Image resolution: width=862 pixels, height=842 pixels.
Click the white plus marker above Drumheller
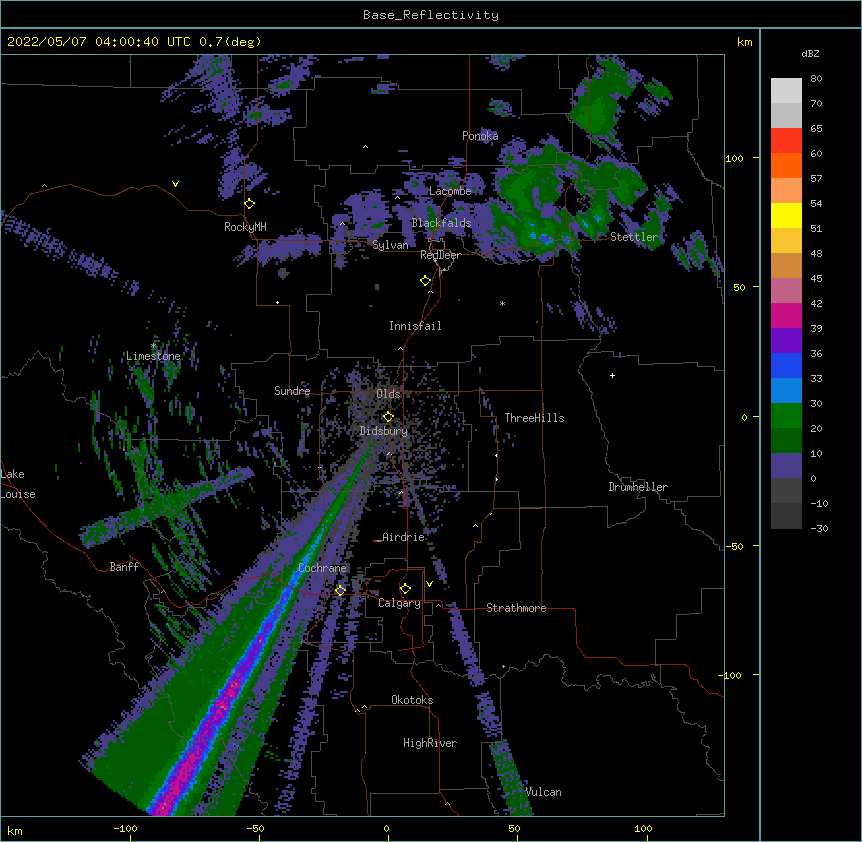[x=612, y=375]
